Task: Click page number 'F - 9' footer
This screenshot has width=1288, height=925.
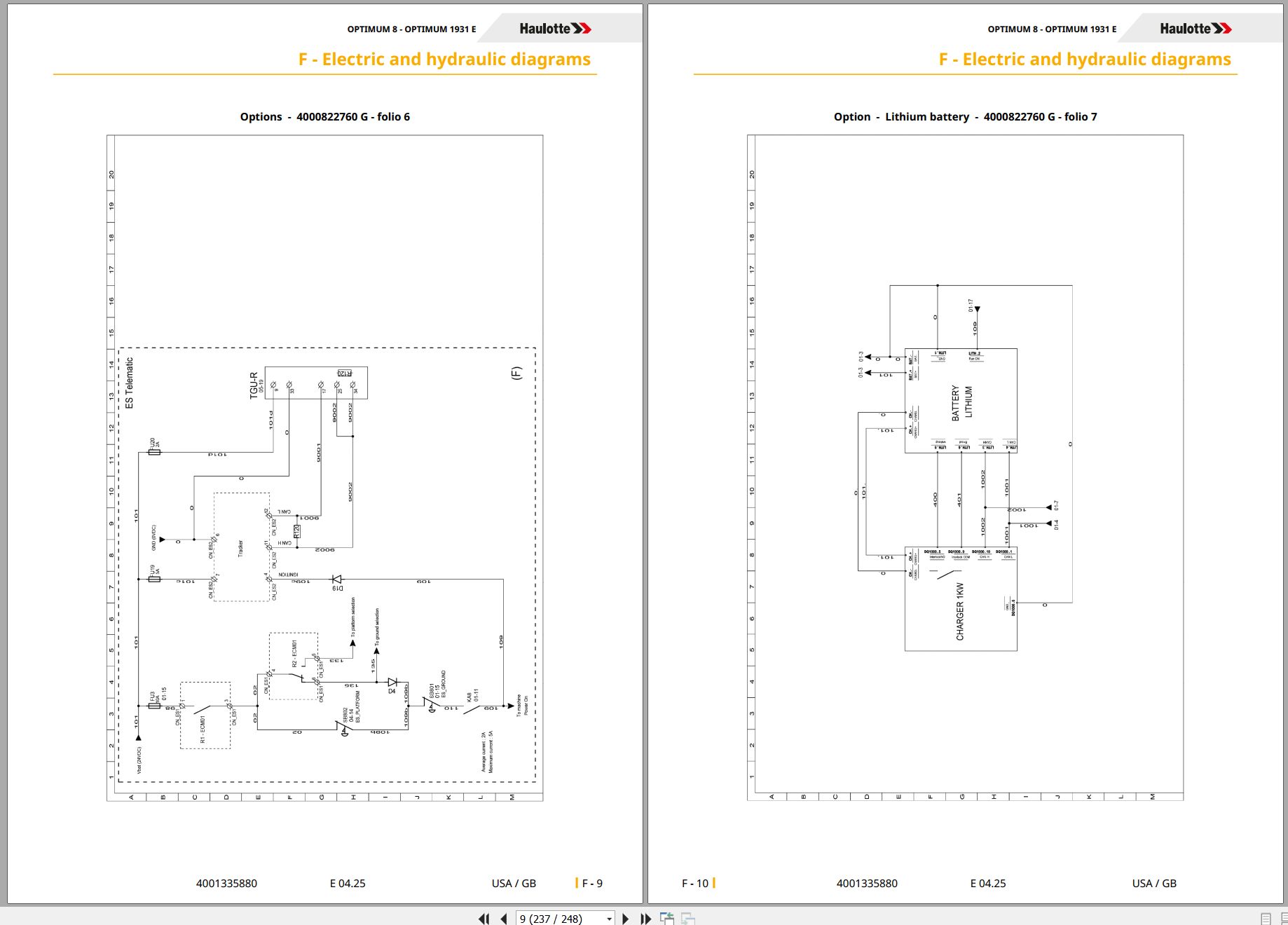Action: pyautogui.click(x=592, y=884)
